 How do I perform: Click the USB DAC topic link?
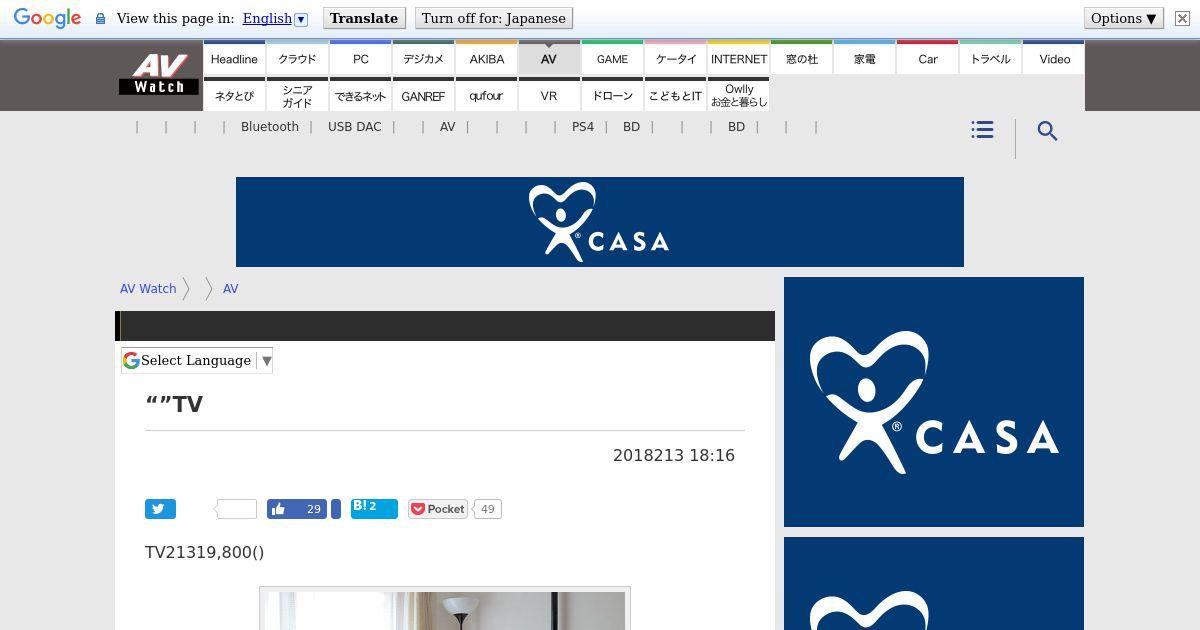pyautogui.click(x=354, y=127)
